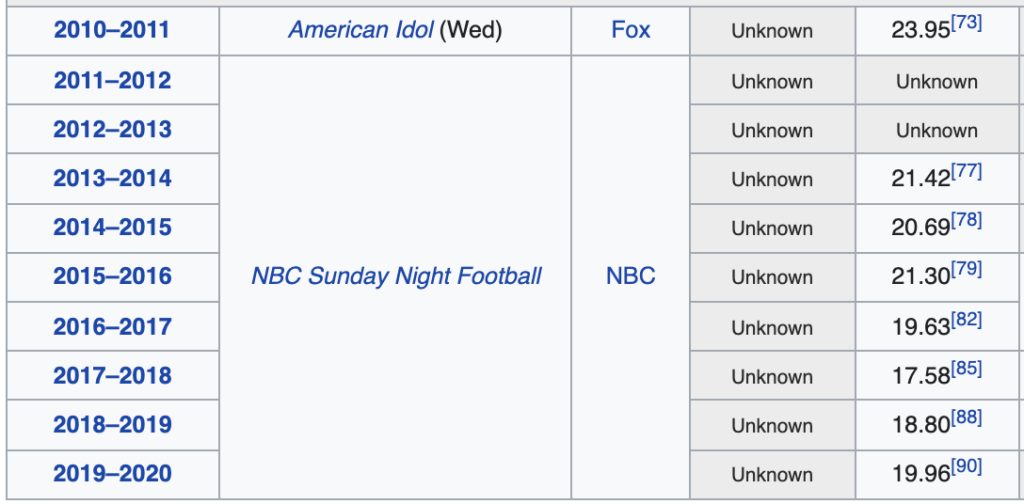Open the 2018–2019 season link

point(112,424)
